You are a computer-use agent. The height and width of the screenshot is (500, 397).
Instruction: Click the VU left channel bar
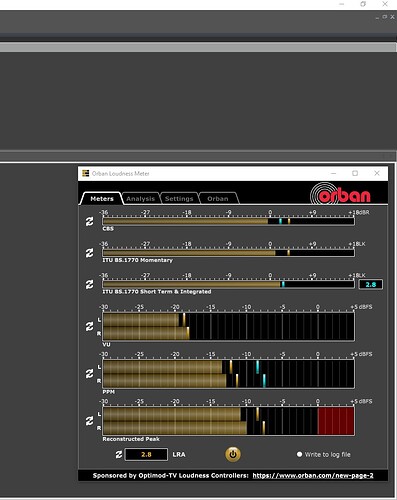tap(228, 320)
